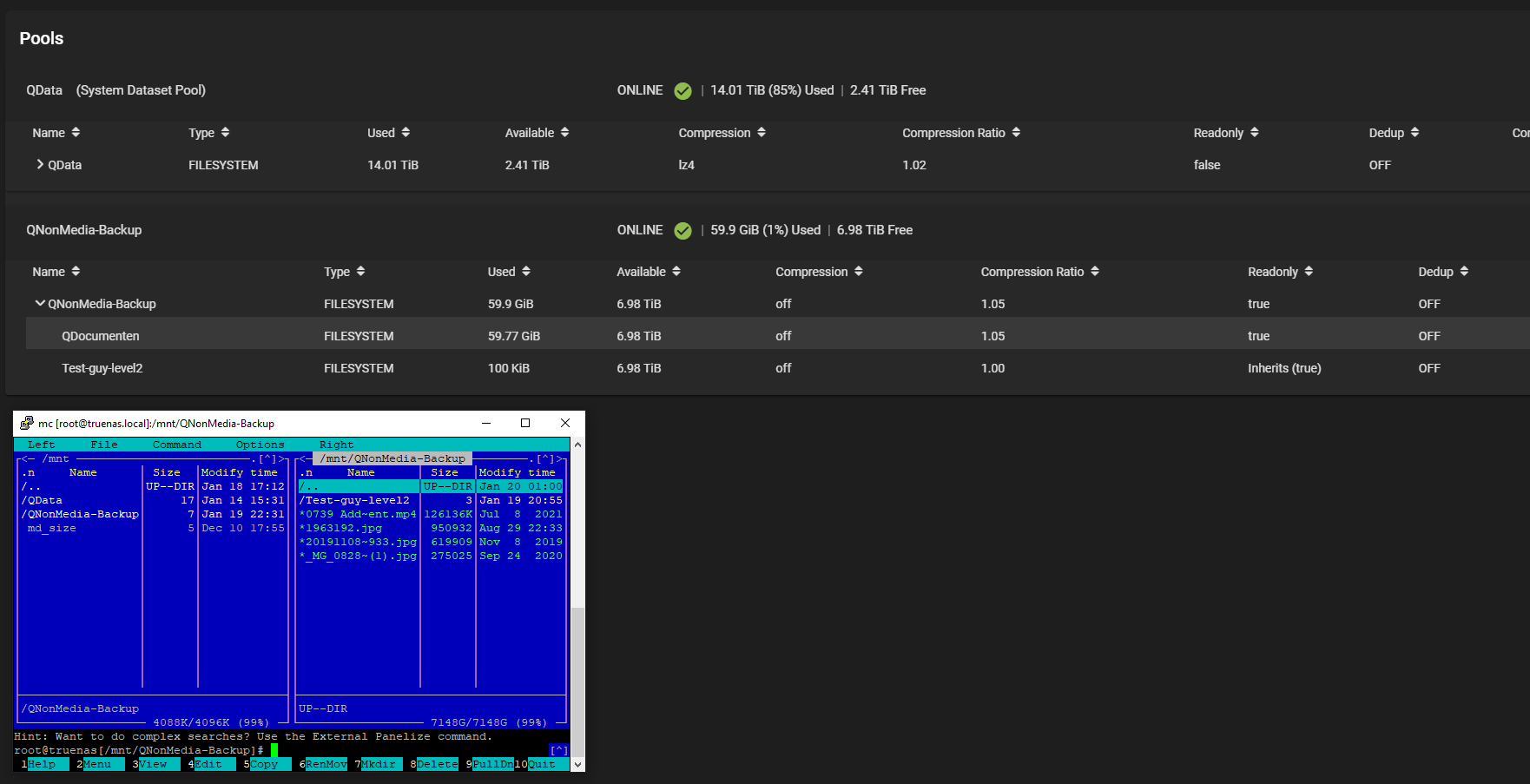Click the terminal scrollbar up arrow
Viewport: 1530px width, 784px height.
pos(577,445)
